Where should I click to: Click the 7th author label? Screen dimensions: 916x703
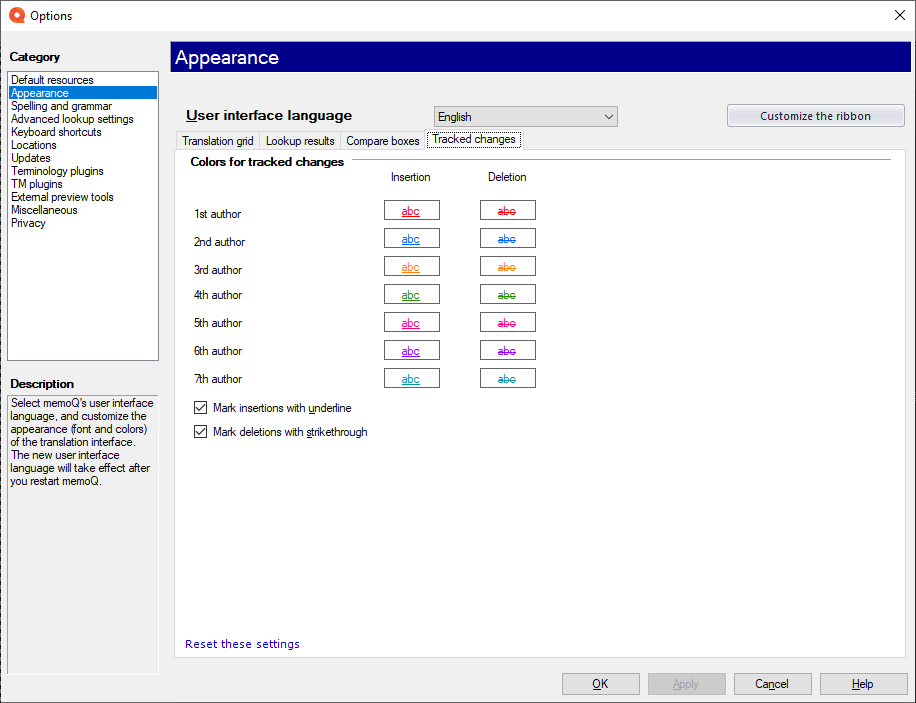click(218, 379)
